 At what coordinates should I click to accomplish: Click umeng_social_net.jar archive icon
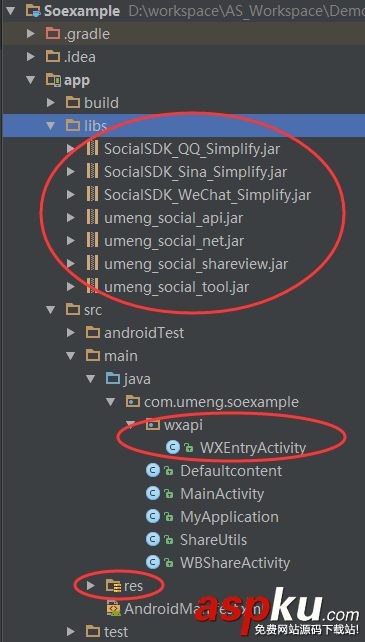click(93, 240)
